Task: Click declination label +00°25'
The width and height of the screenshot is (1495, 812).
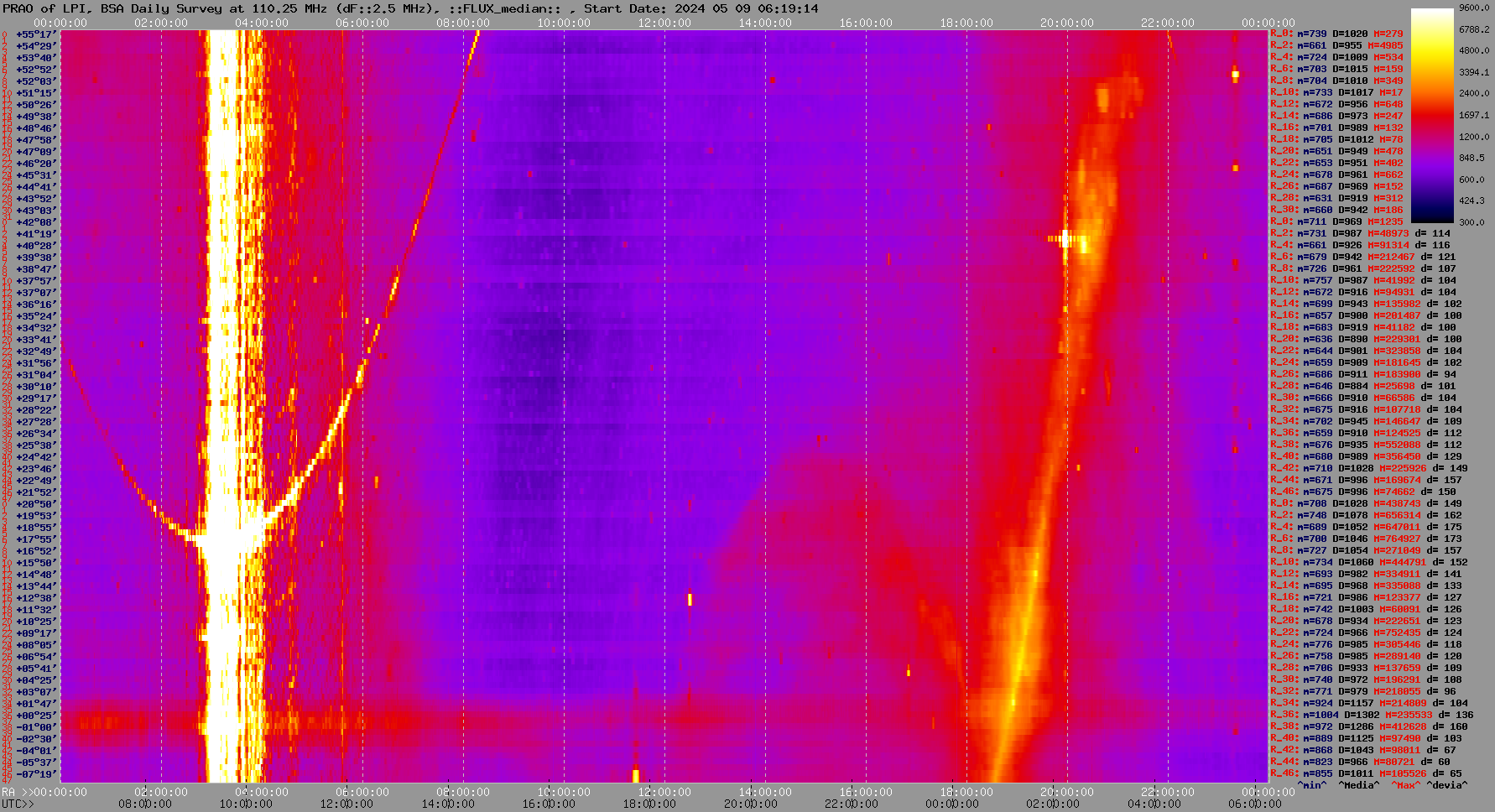Action: tap(36, 716)
